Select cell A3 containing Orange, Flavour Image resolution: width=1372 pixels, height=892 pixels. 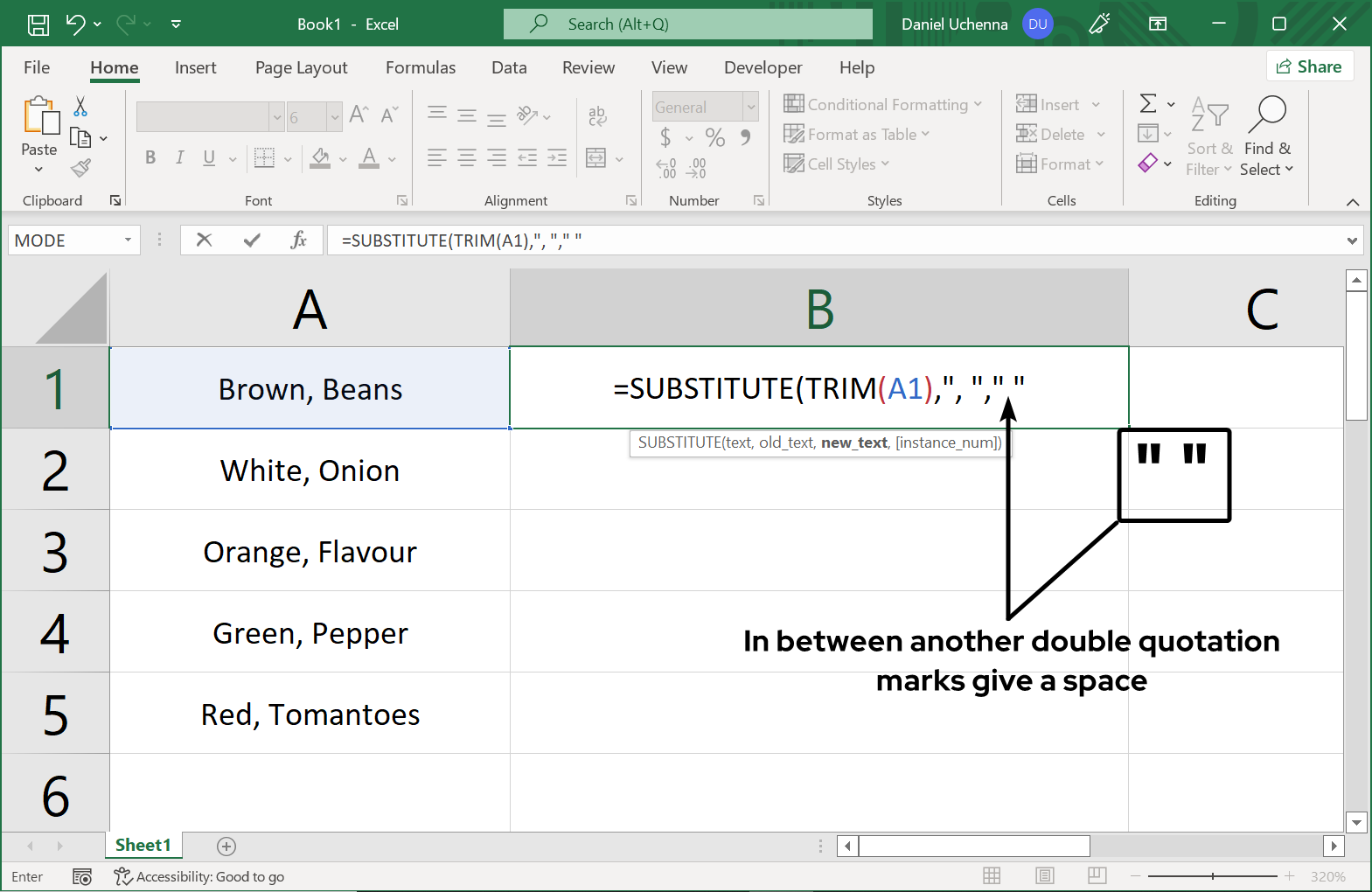310,551
